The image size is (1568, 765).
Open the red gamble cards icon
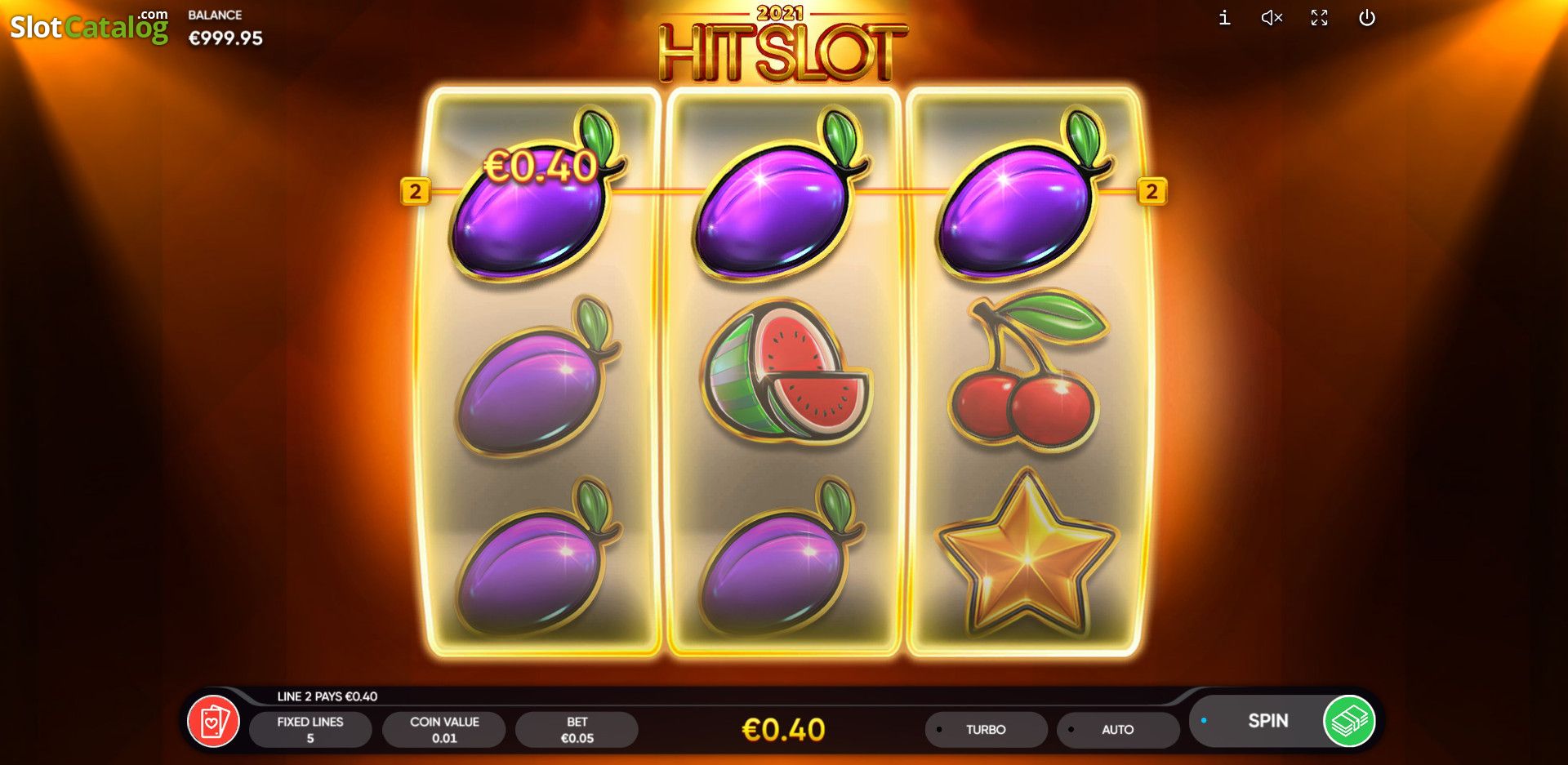(x=213, y=722)
